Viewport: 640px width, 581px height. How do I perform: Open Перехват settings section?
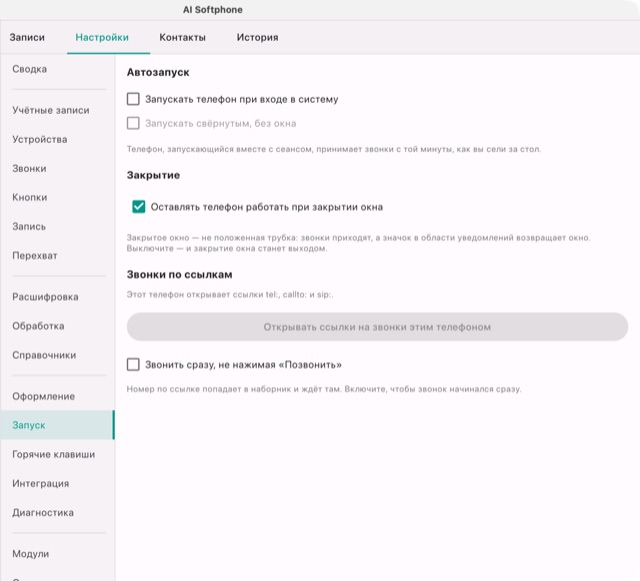click(x=58, y=256)
